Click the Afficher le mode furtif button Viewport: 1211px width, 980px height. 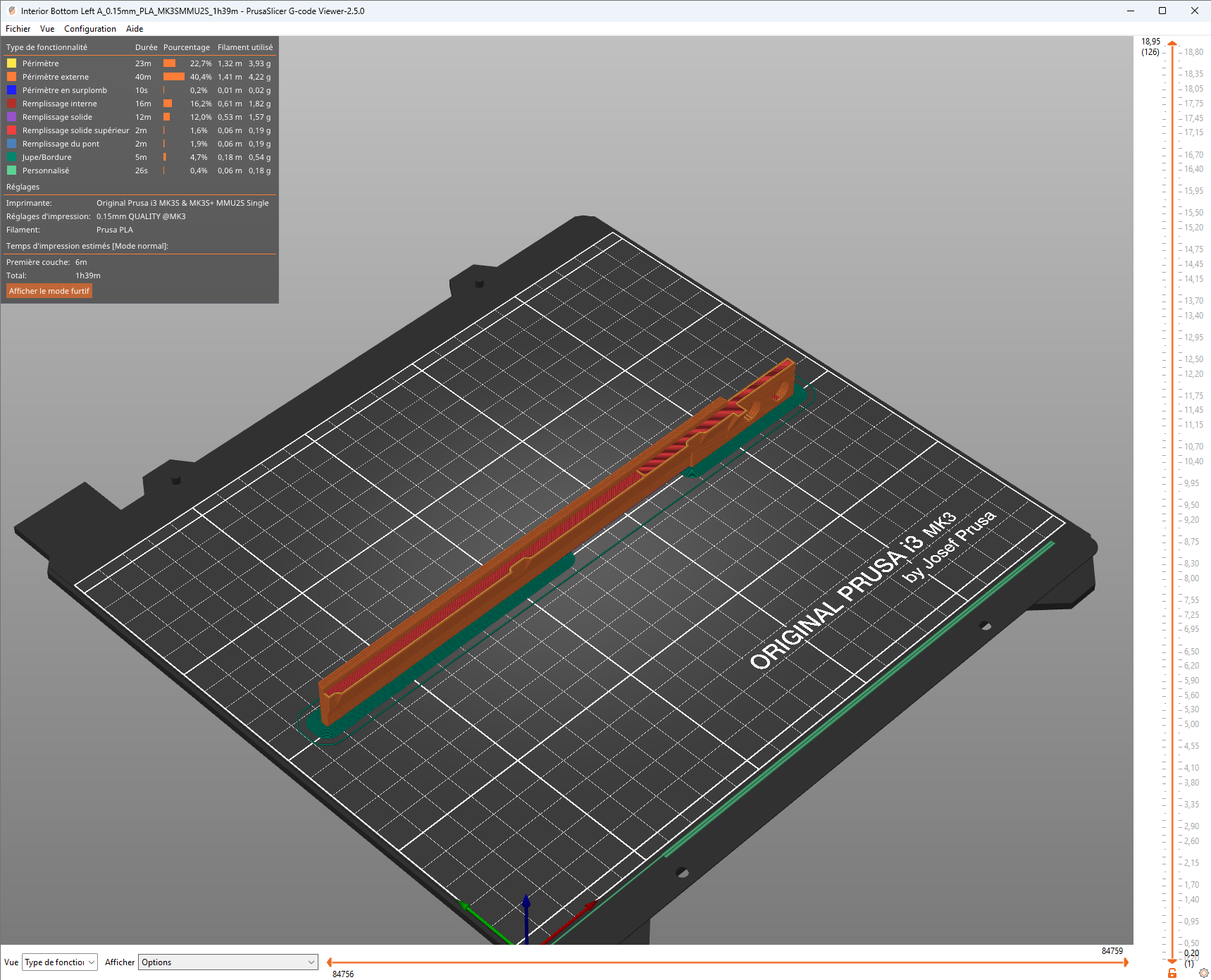pos(49,291)
